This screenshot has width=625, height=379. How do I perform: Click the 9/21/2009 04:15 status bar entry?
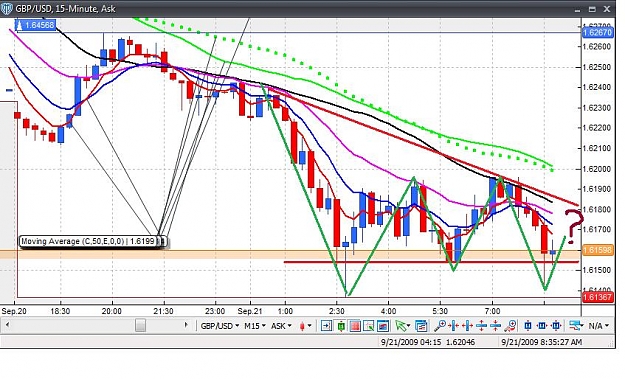point(411,342)
